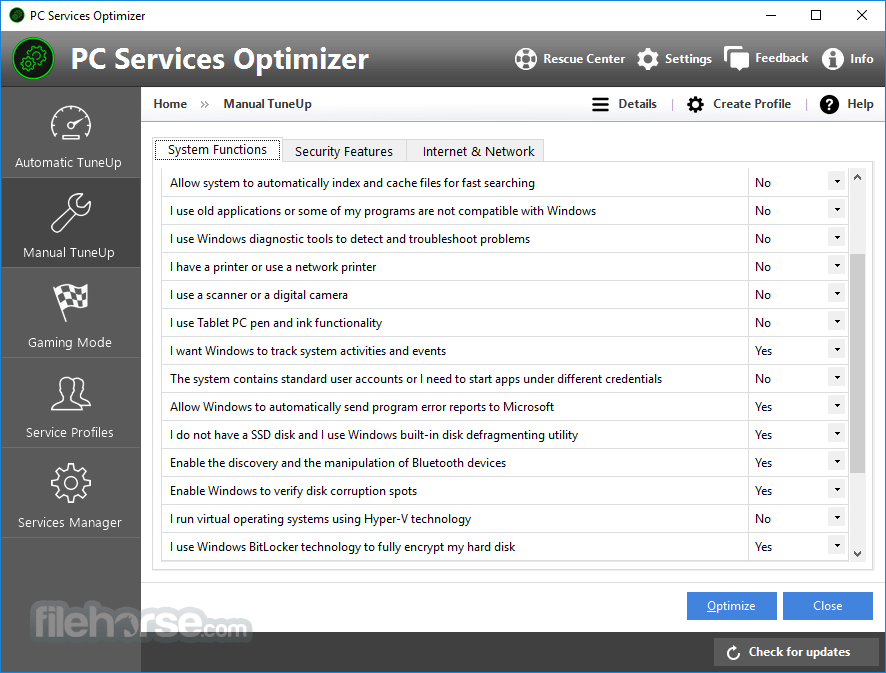Minimize the PC Services Optimizer window
Image resolution: width=886 pixels, height=673 pixels.
click(771, 15)
